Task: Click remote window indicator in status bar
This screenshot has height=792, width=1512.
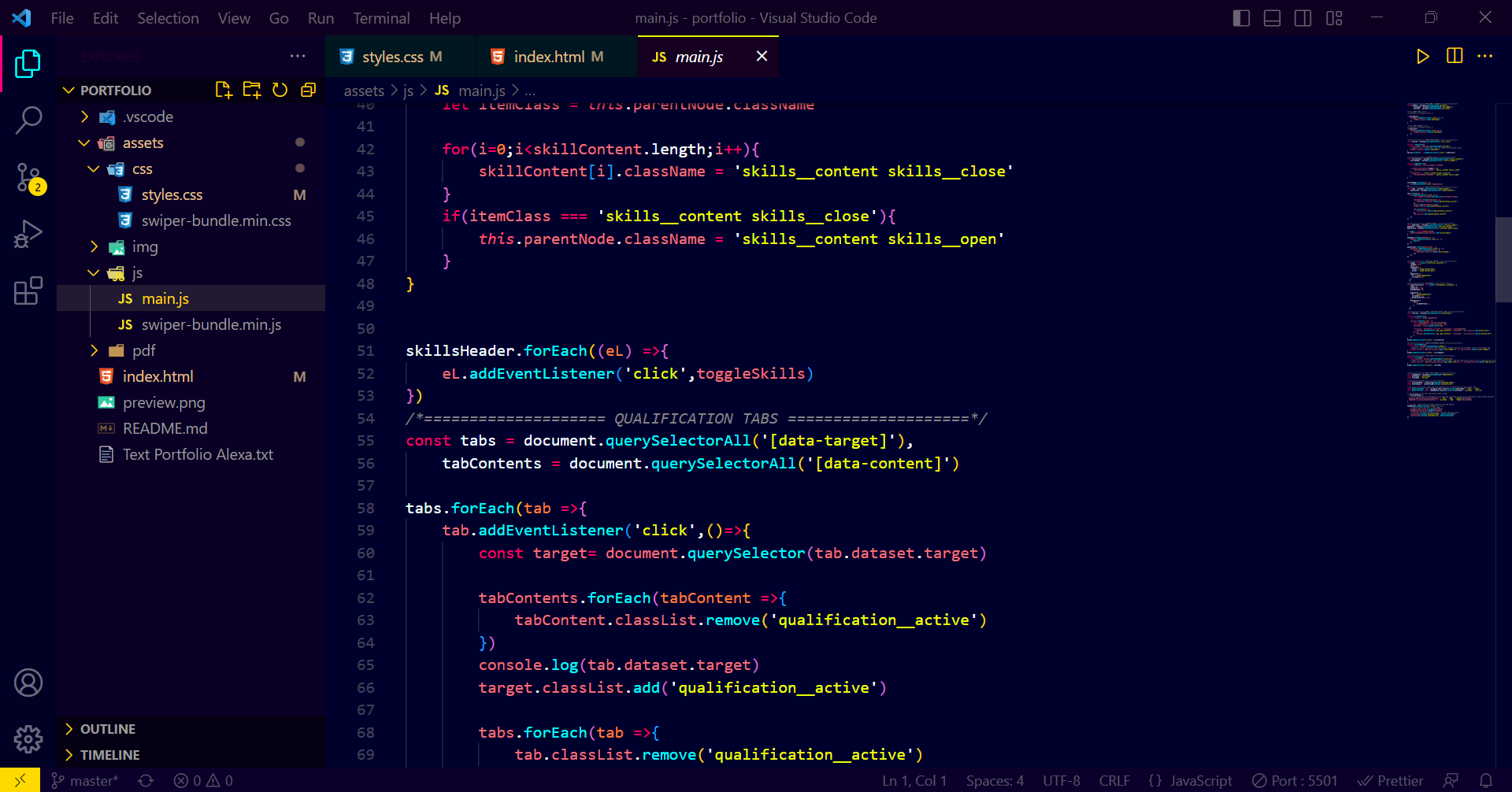Action: coord(20,780)
